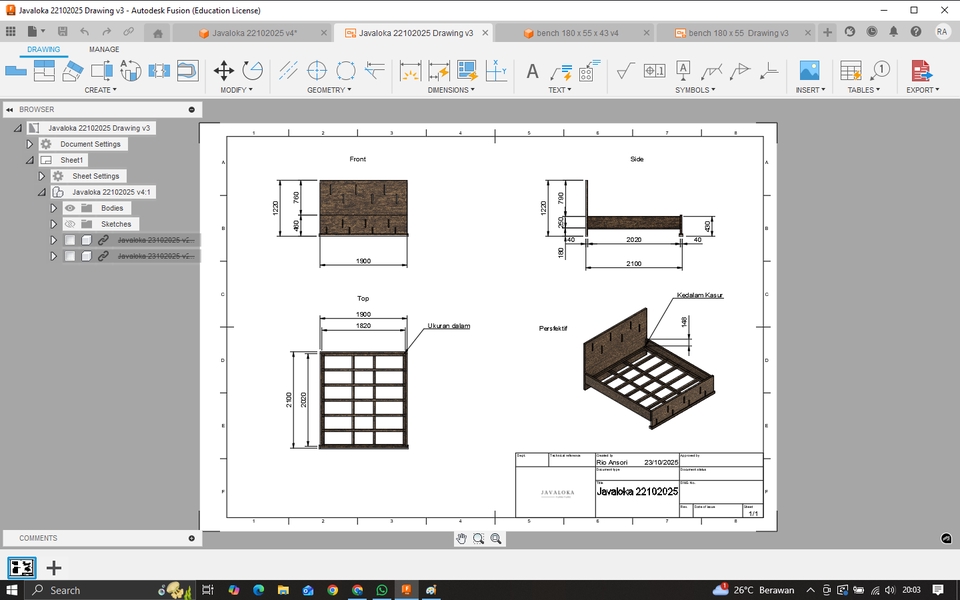Select the Table tool
Image resolution: width=960 pixels, height=600 pixels.
[850, 71]
